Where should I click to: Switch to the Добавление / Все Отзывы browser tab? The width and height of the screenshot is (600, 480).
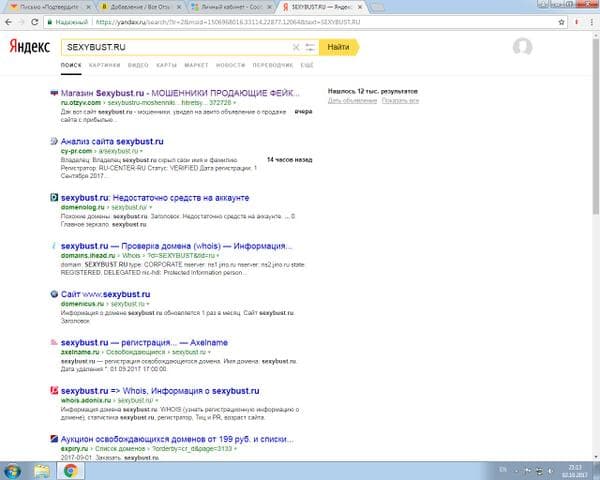(x=141, y=7)
